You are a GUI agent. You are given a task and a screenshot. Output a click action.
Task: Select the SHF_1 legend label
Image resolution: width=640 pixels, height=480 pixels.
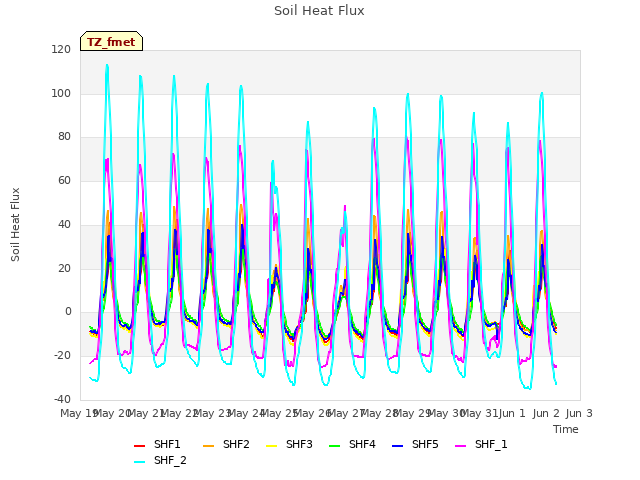pyautogui.click(x=491, y=444)
